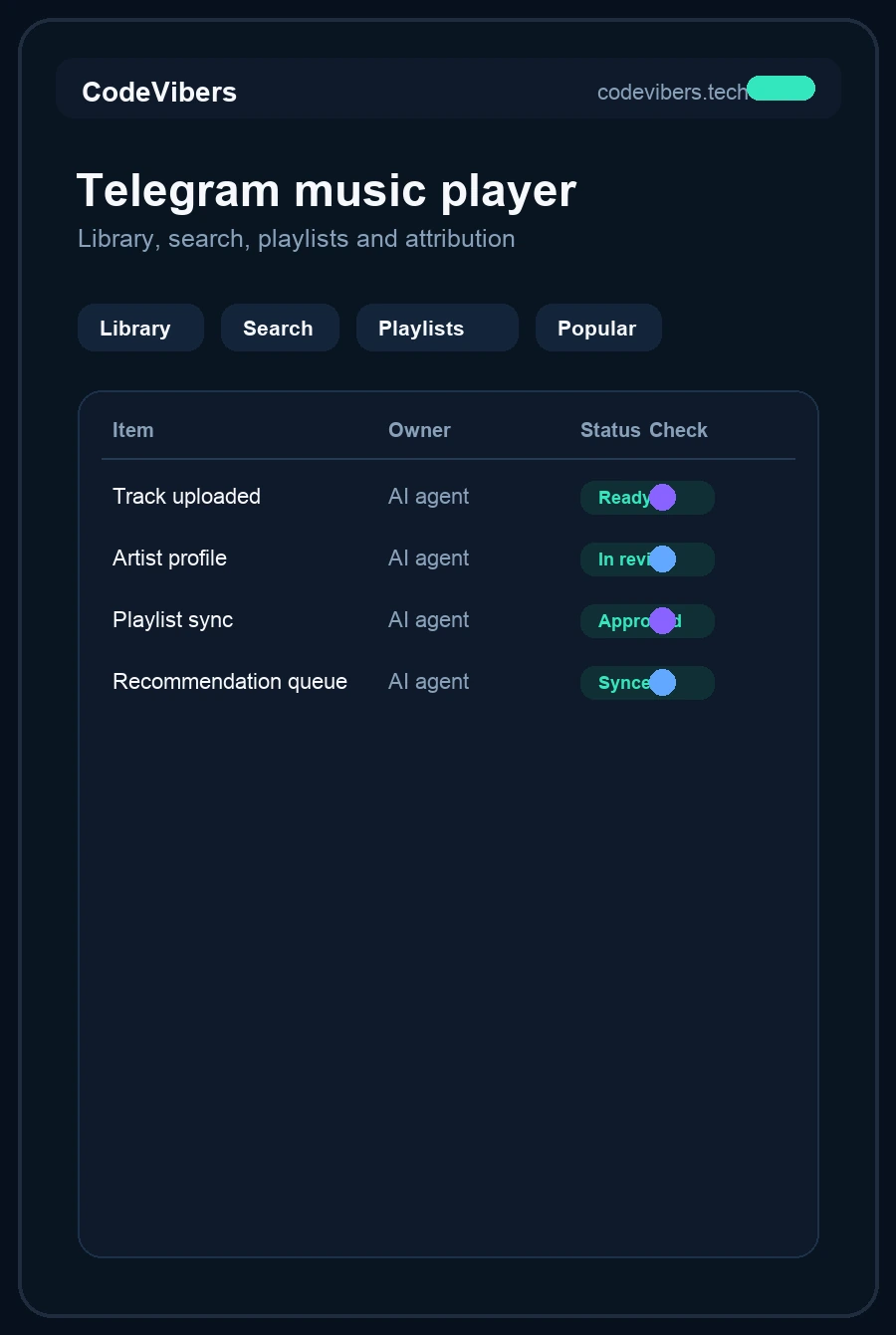Click the Owner column header
The image size is (896, 1335).
[419, 430]
